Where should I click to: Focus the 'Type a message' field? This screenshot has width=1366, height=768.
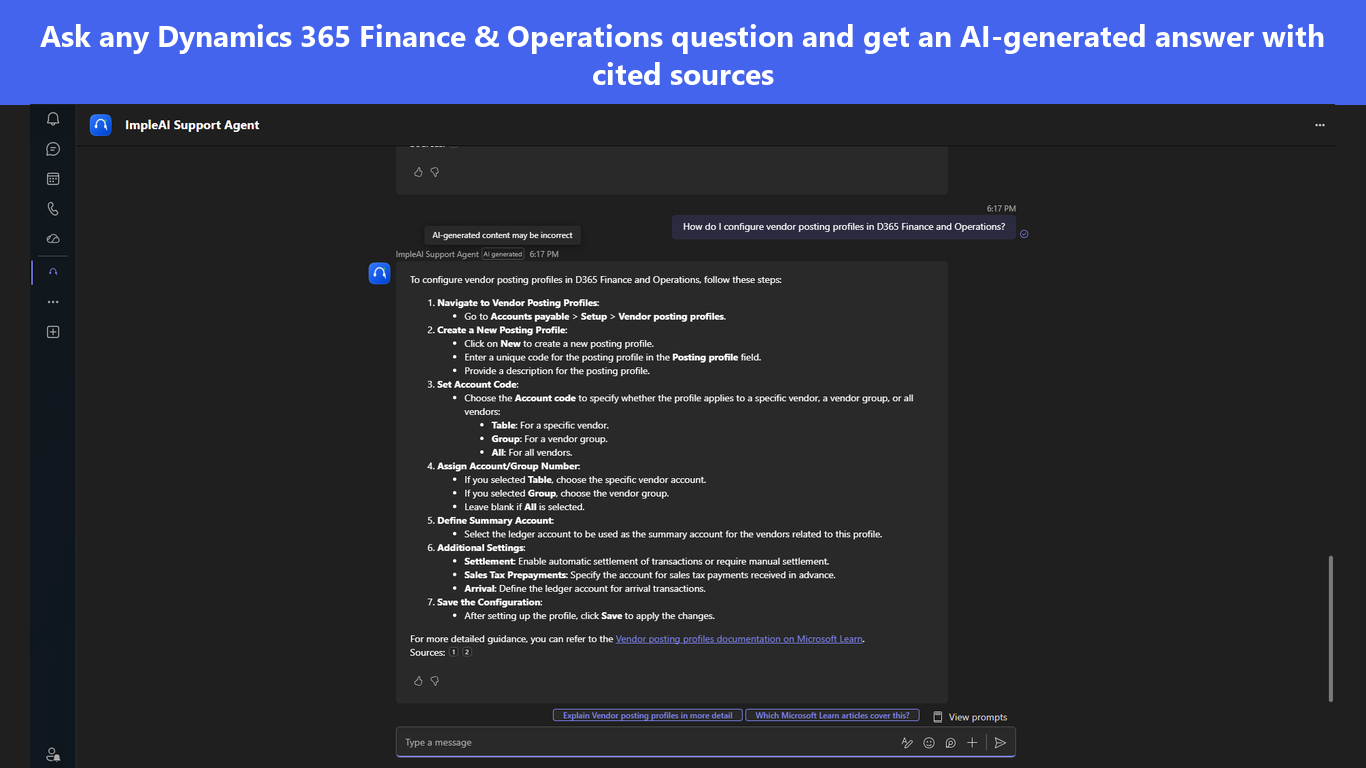[648, 743]
